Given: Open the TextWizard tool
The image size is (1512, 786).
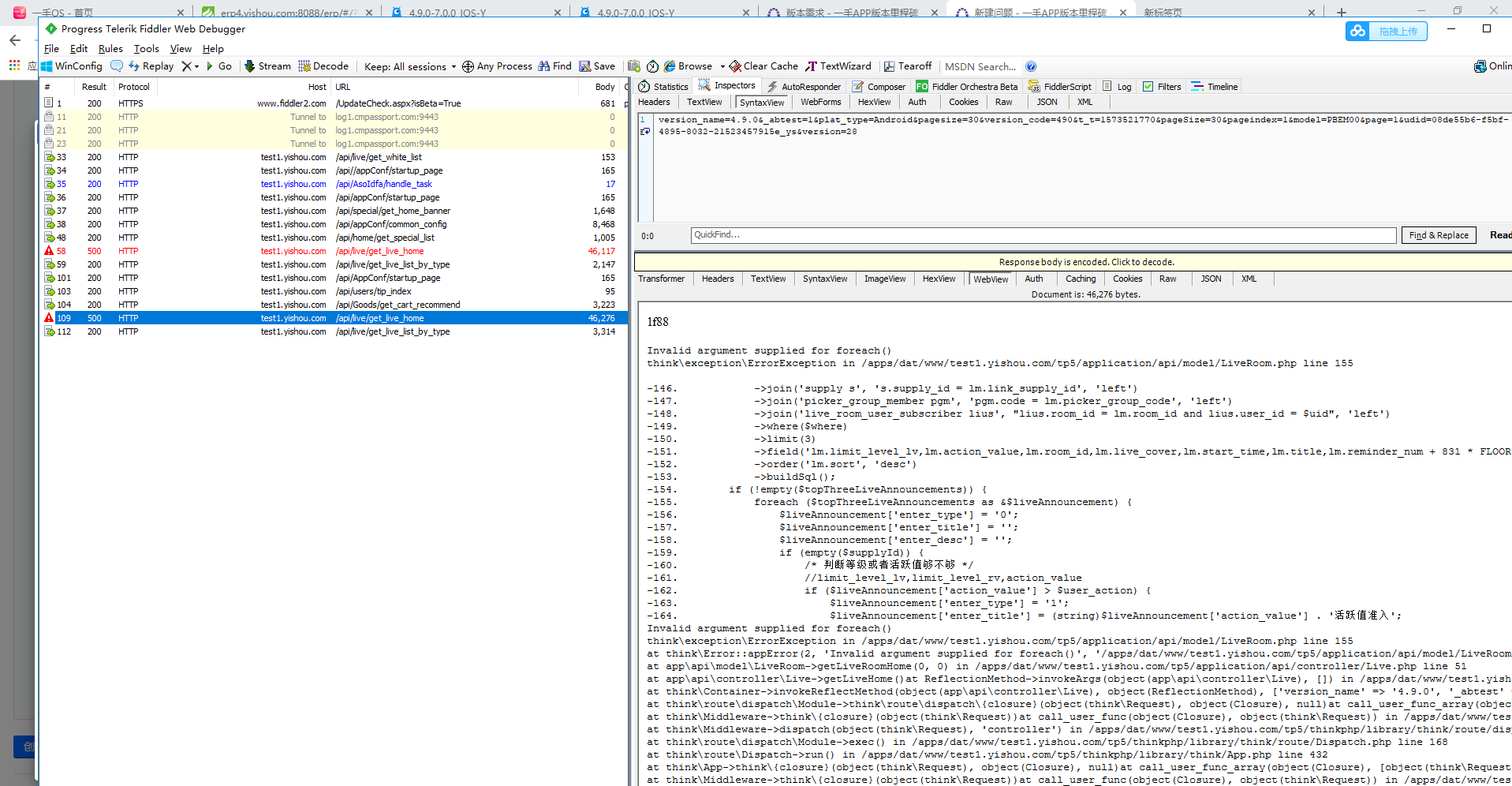Looking at the screenshot, I should (838, 66).
